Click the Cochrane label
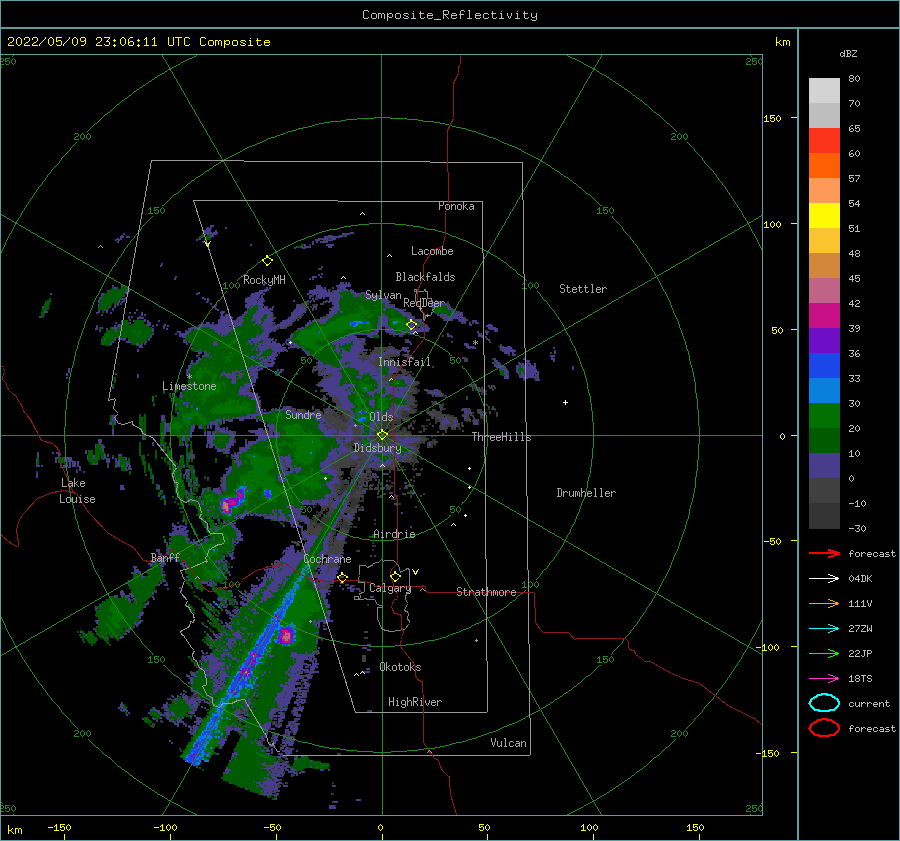This screenshot has height=841, width=900. coord(327,559)
